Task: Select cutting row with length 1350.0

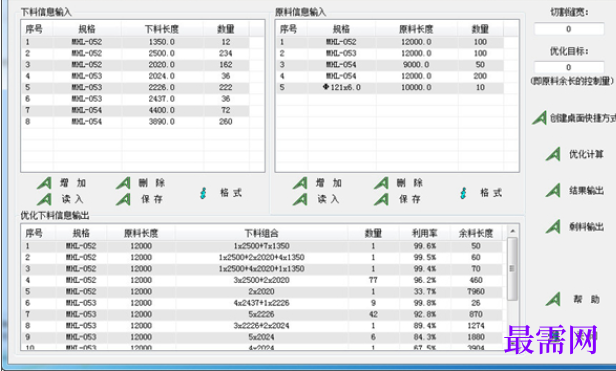Action: 136,42
